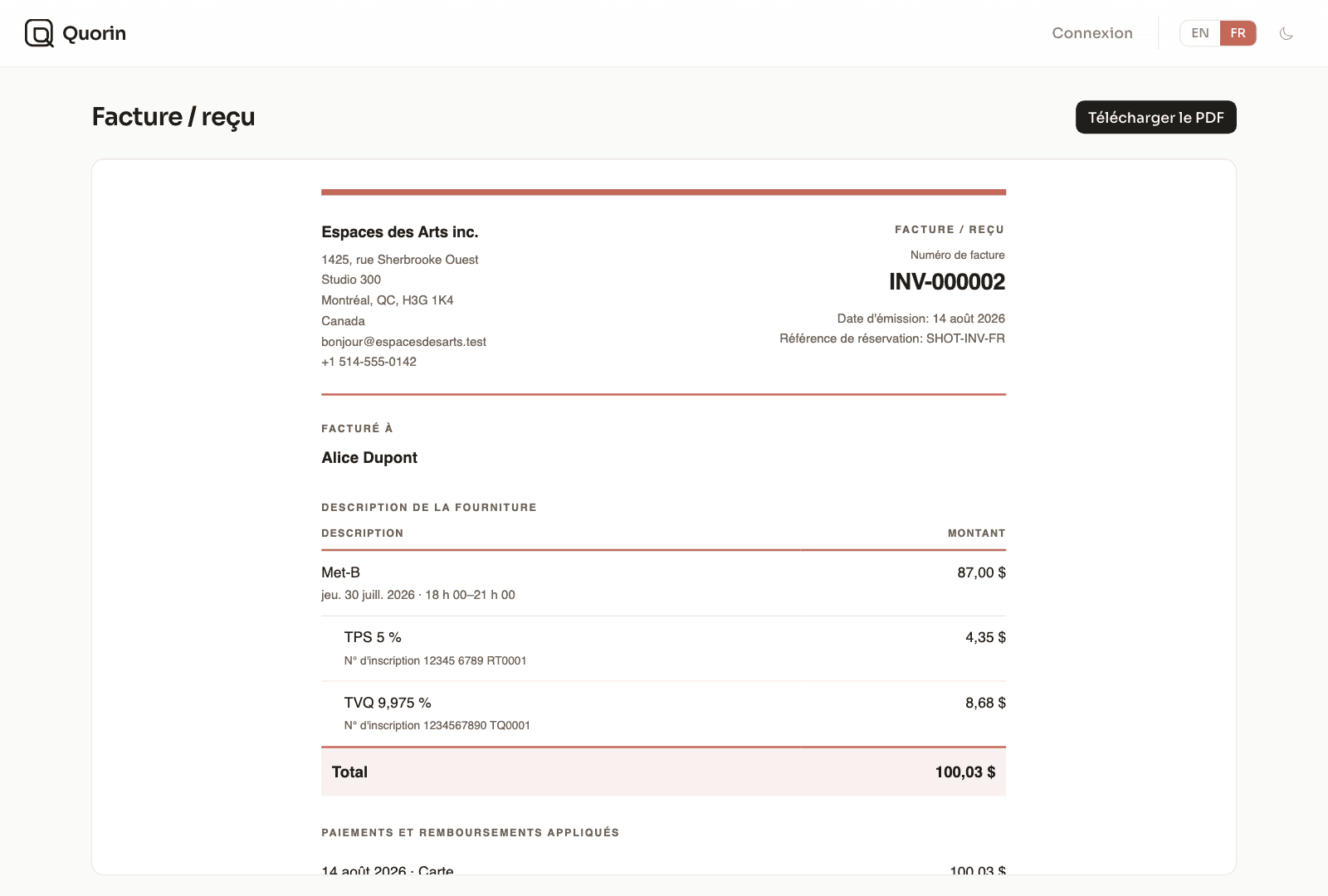Click booking date jeu. 30 juill. 2026
1328x896 pixels.
coord(368,595)
